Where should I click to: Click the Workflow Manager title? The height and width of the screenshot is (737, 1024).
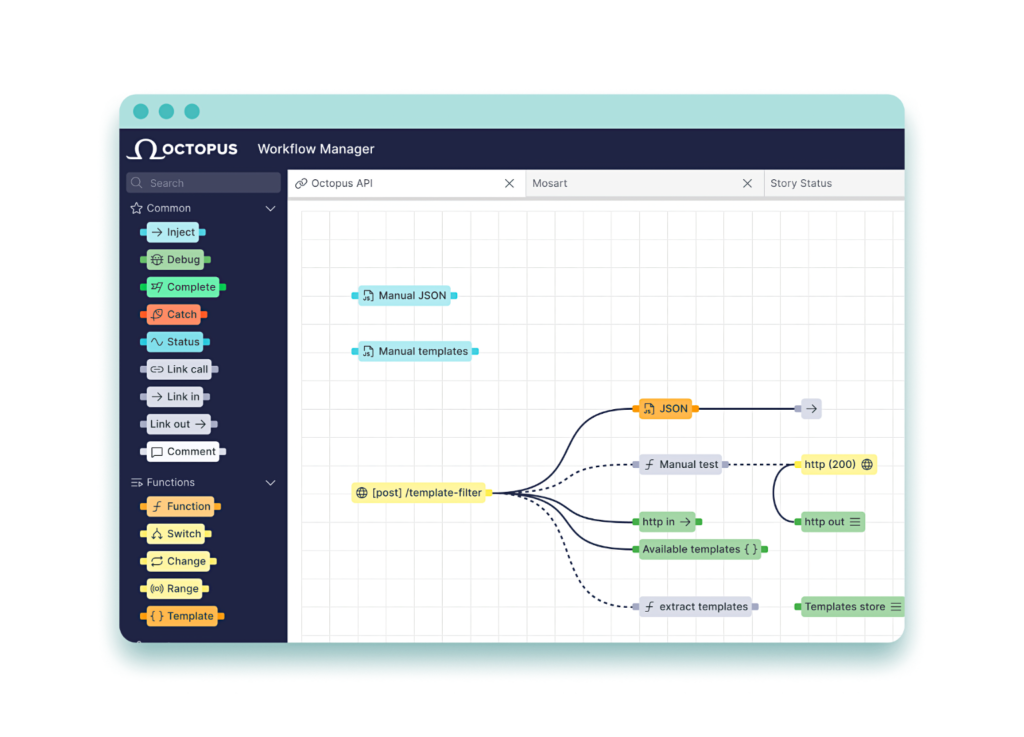coord(316,149)
